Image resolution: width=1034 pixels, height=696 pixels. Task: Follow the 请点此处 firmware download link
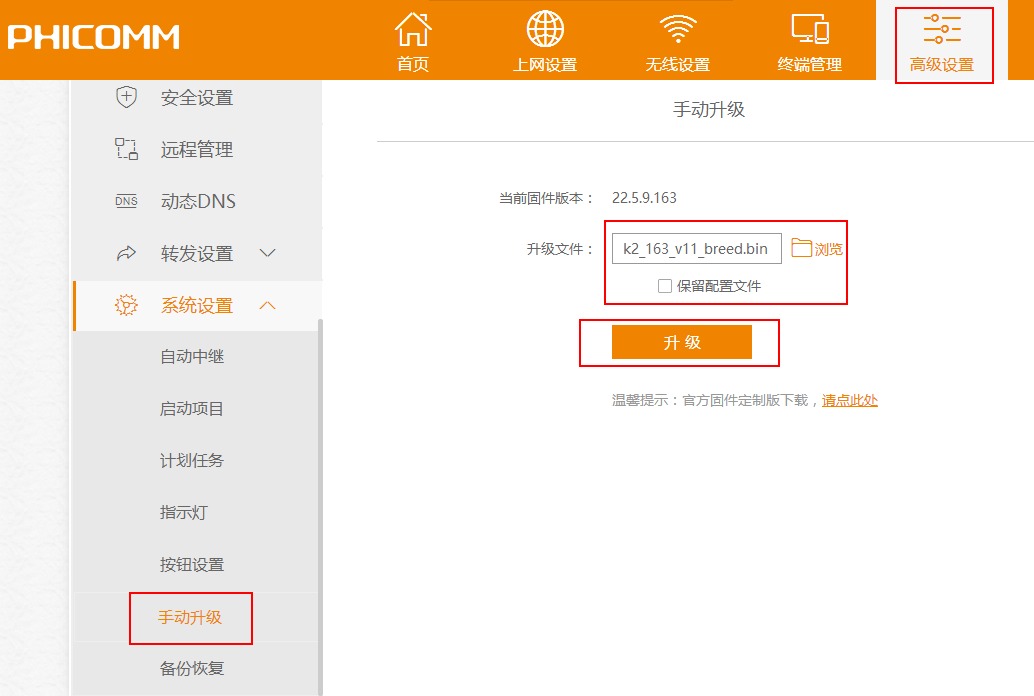[x=849, y=400]
